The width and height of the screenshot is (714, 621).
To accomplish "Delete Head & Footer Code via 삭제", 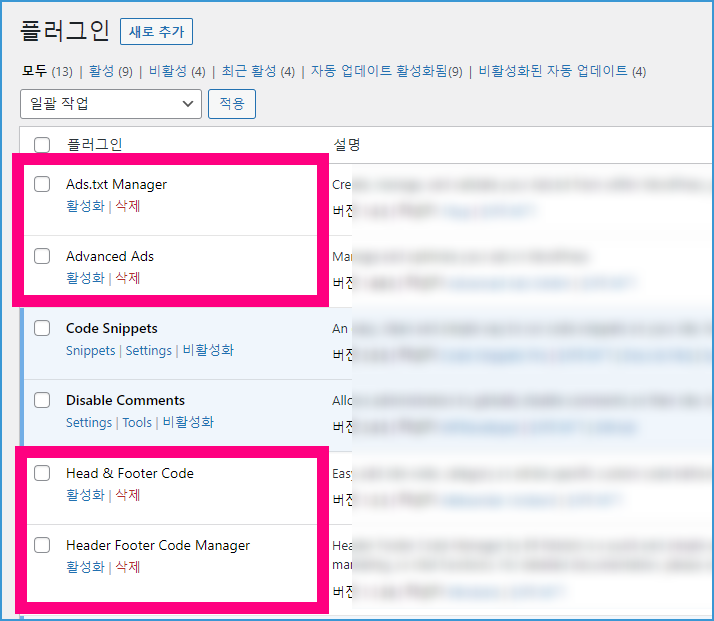I will [128, 495].
